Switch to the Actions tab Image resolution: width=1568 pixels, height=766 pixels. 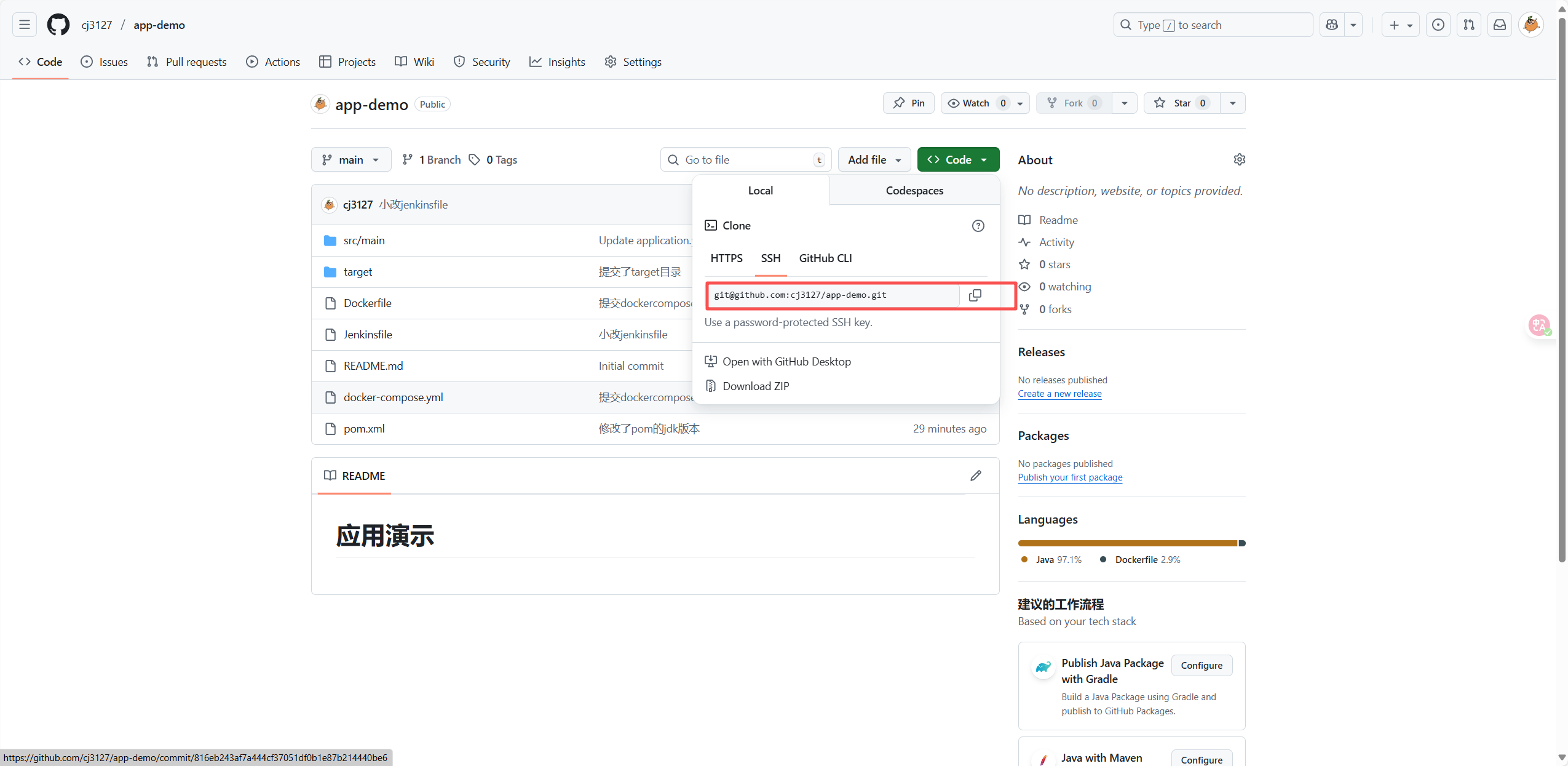(273, 62)
